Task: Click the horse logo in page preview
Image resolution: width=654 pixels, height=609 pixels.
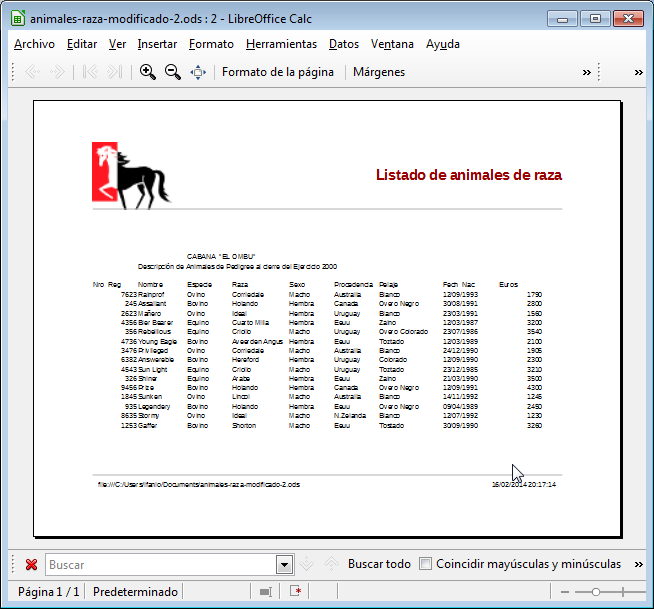Action: [x=131, y=175]
